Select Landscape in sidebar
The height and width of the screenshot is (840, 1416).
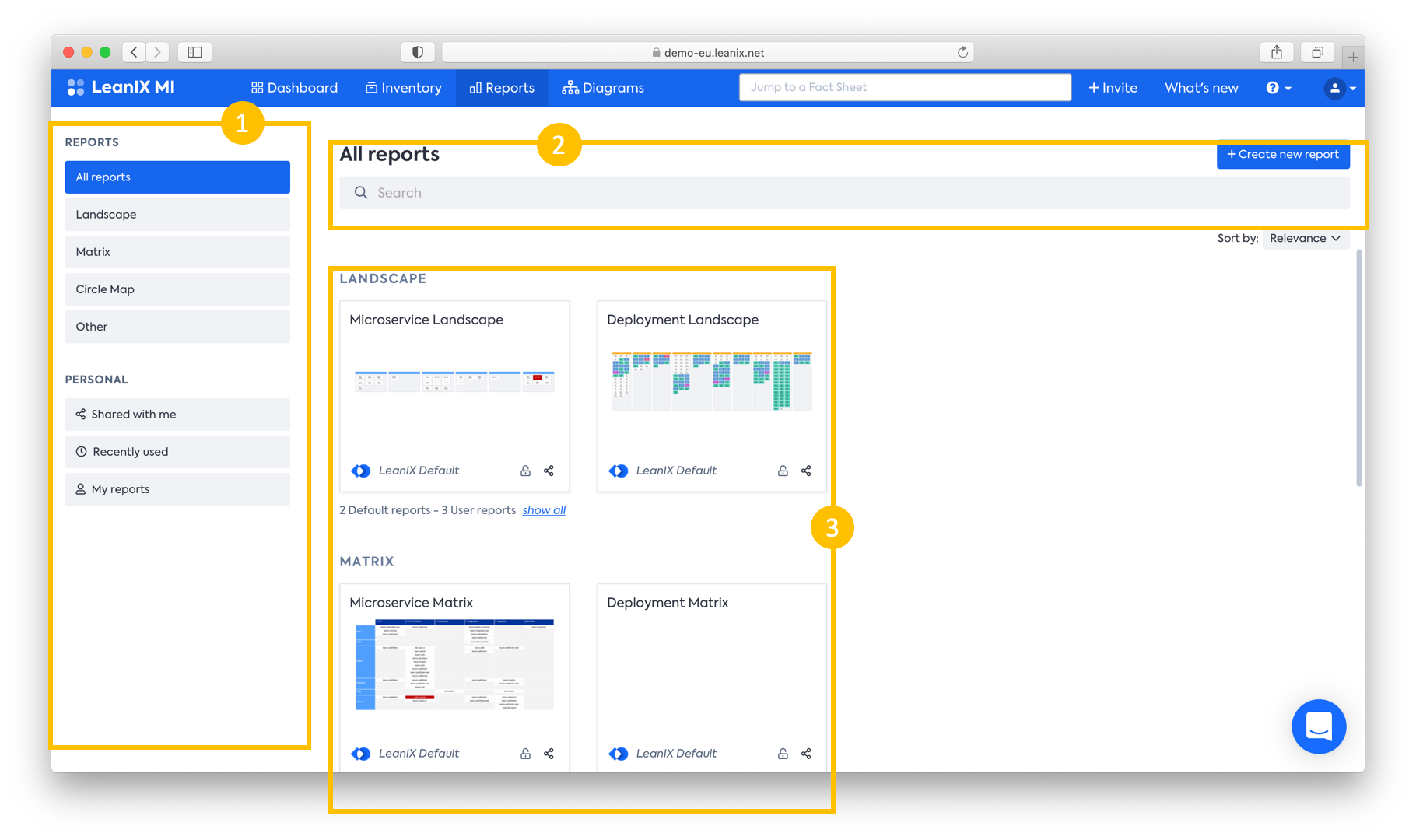tap(177, 215)
